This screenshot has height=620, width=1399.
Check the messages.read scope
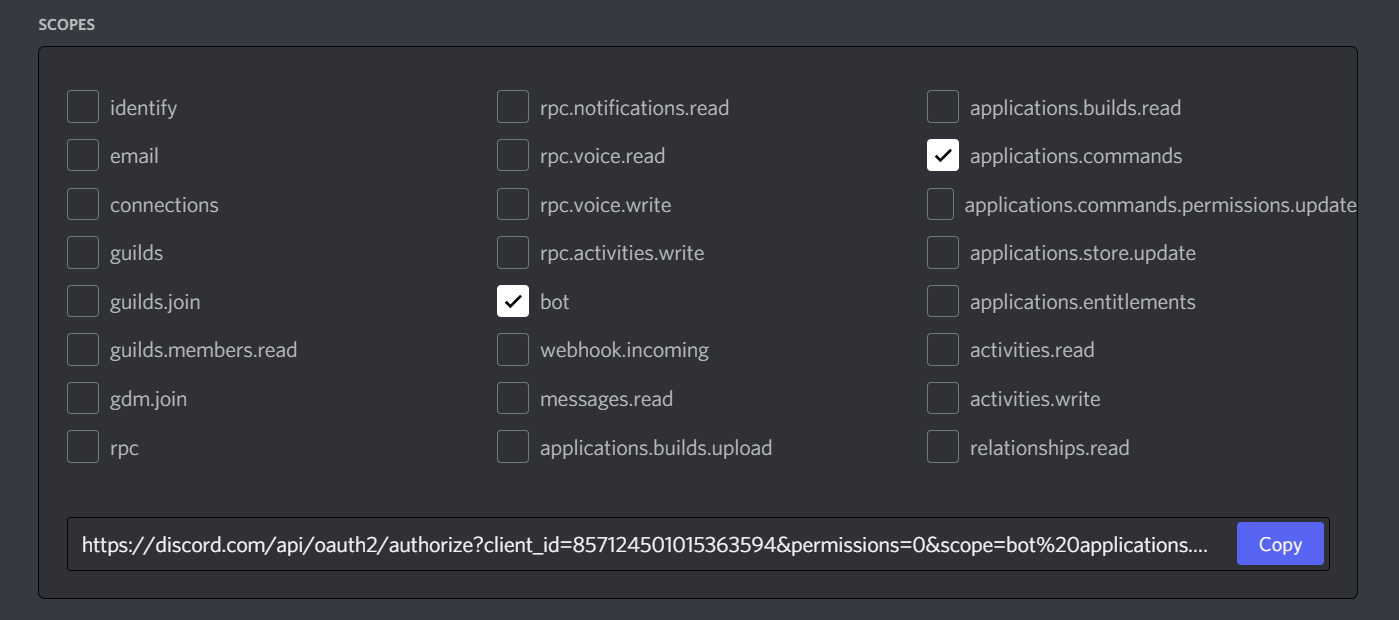pos(513,397)
